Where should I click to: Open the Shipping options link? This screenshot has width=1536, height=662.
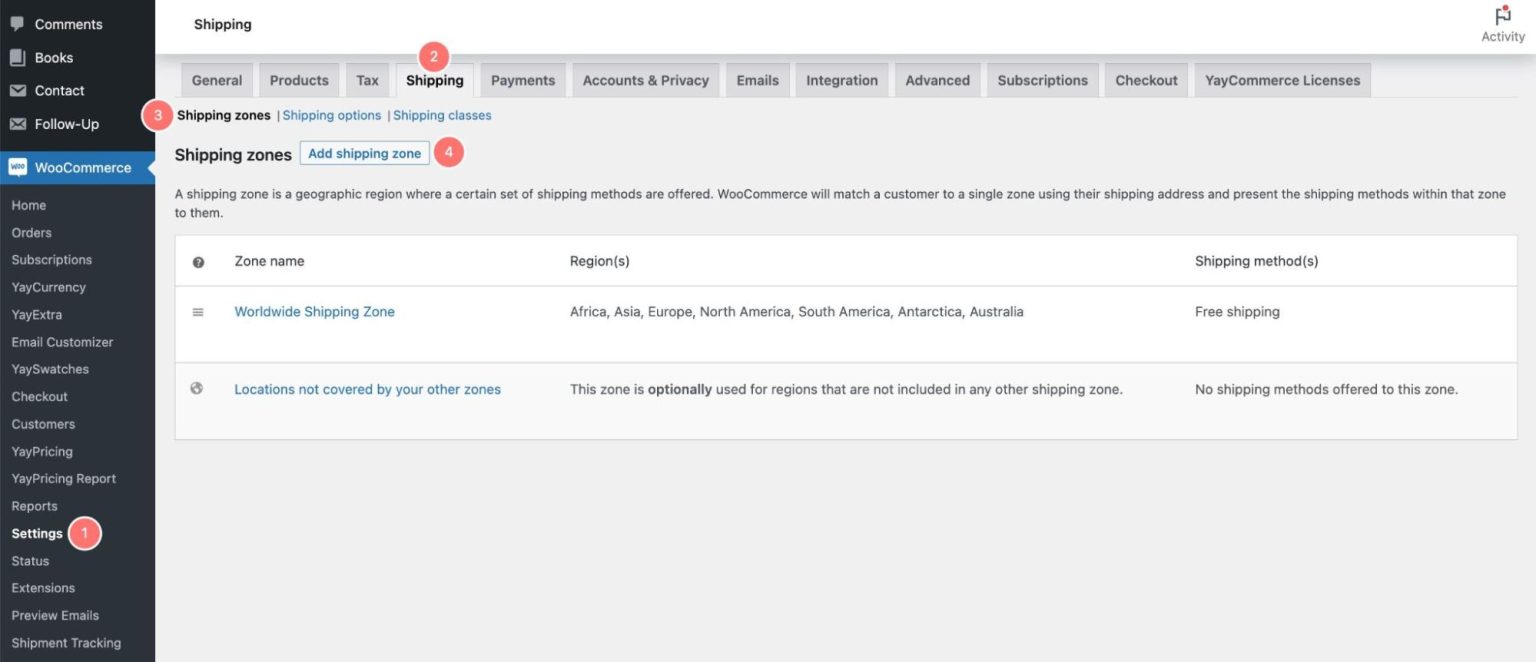point(331,115)
